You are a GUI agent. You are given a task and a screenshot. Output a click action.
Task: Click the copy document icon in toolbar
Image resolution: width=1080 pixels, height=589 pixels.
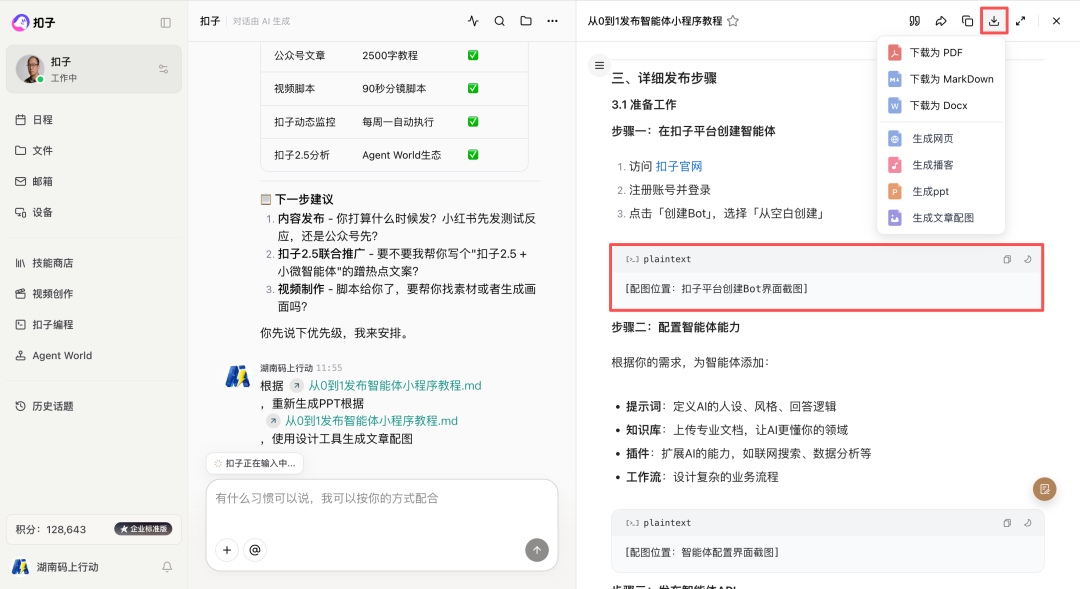click(967, 21)
